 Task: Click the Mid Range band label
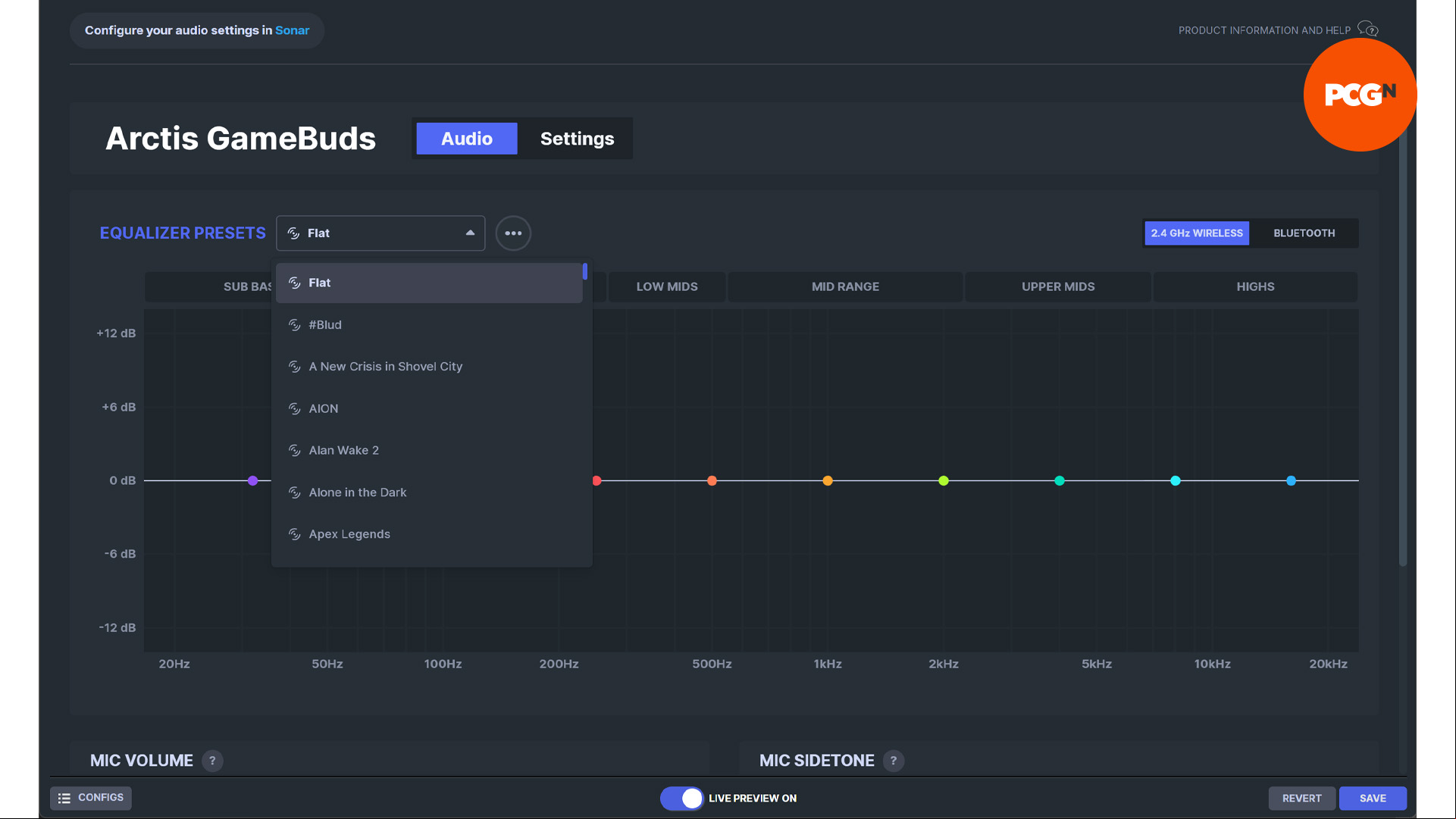pyautogui.click(x=845, y=286)
